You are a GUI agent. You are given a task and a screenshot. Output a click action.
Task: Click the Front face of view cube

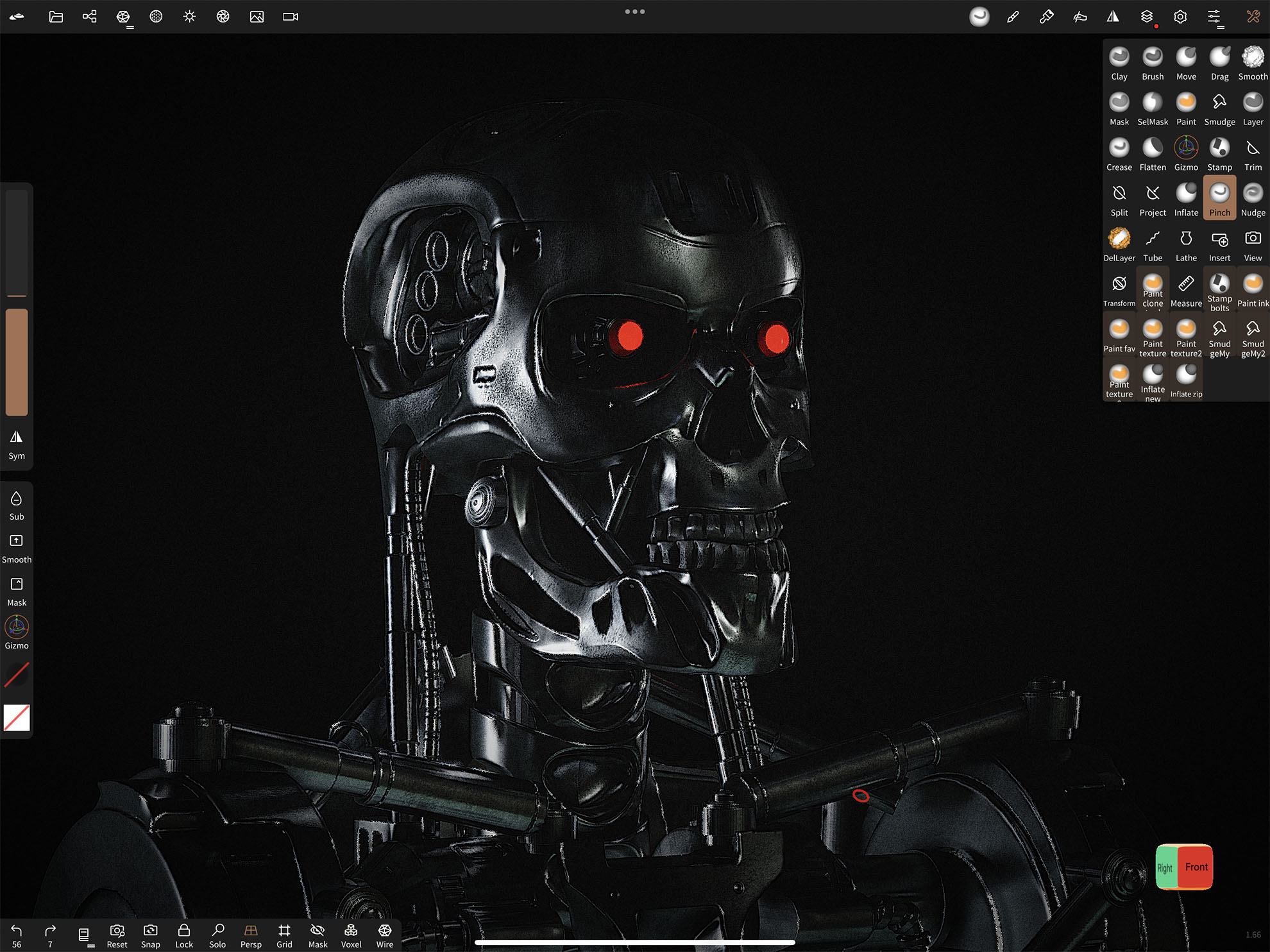point(1196,867)
